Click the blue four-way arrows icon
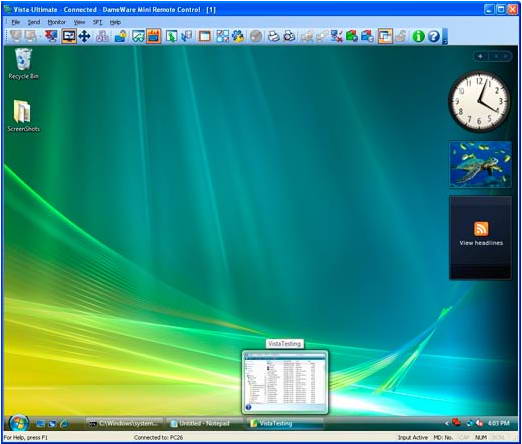Screen dimensions: 522x444 coord(84,36)
